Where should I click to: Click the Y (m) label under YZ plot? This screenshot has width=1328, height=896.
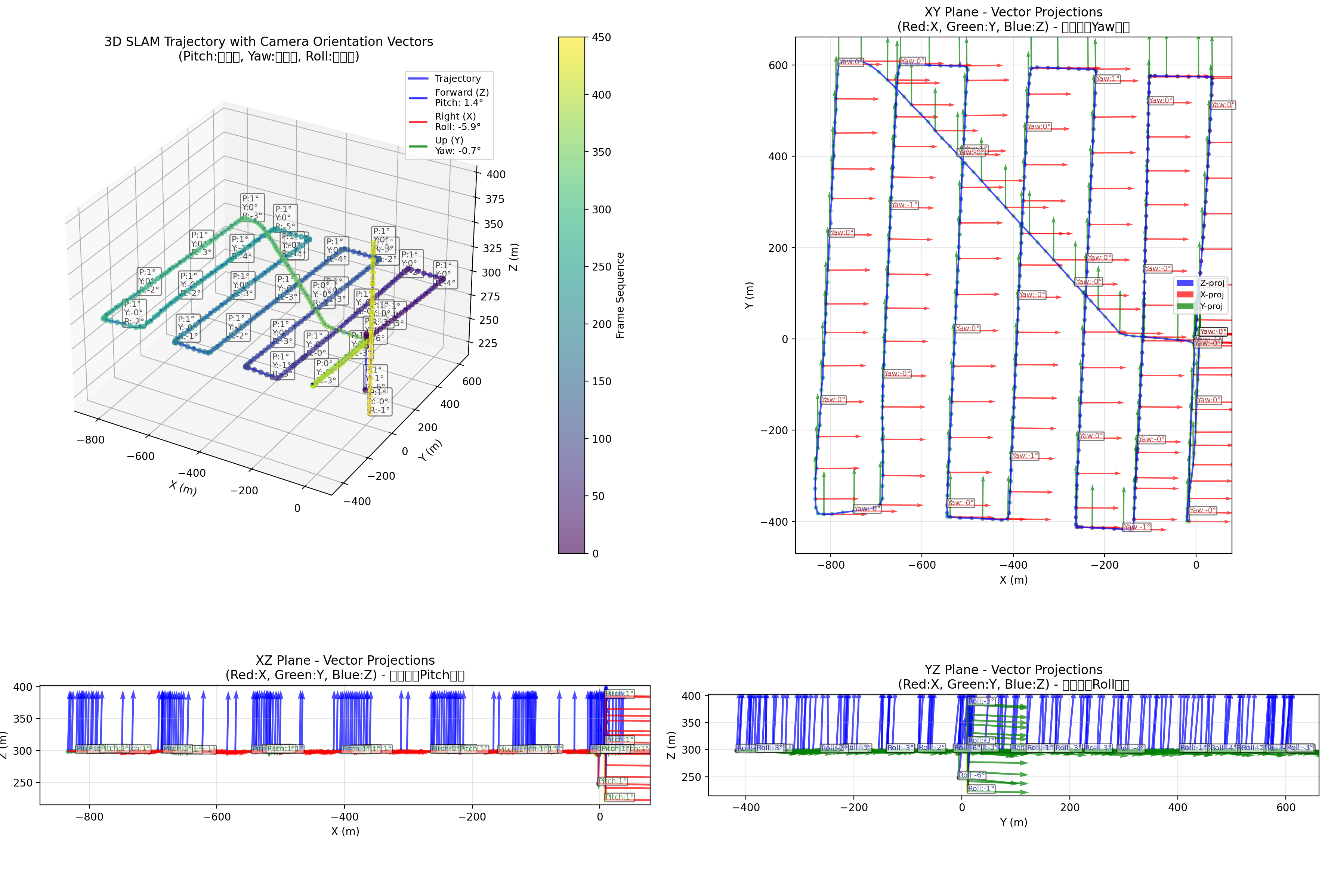1013,823
